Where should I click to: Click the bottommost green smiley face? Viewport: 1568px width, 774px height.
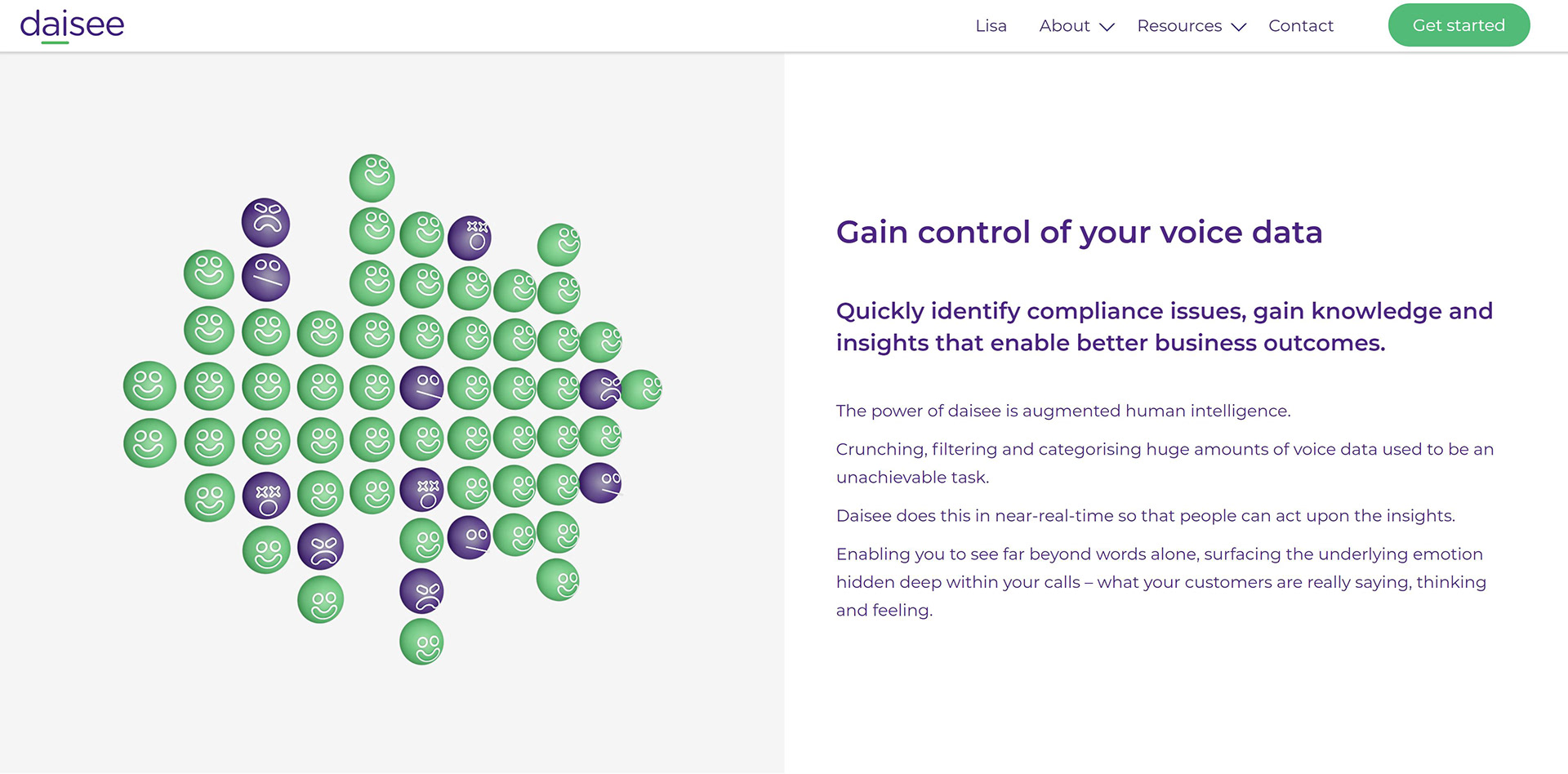pos(421,642)
